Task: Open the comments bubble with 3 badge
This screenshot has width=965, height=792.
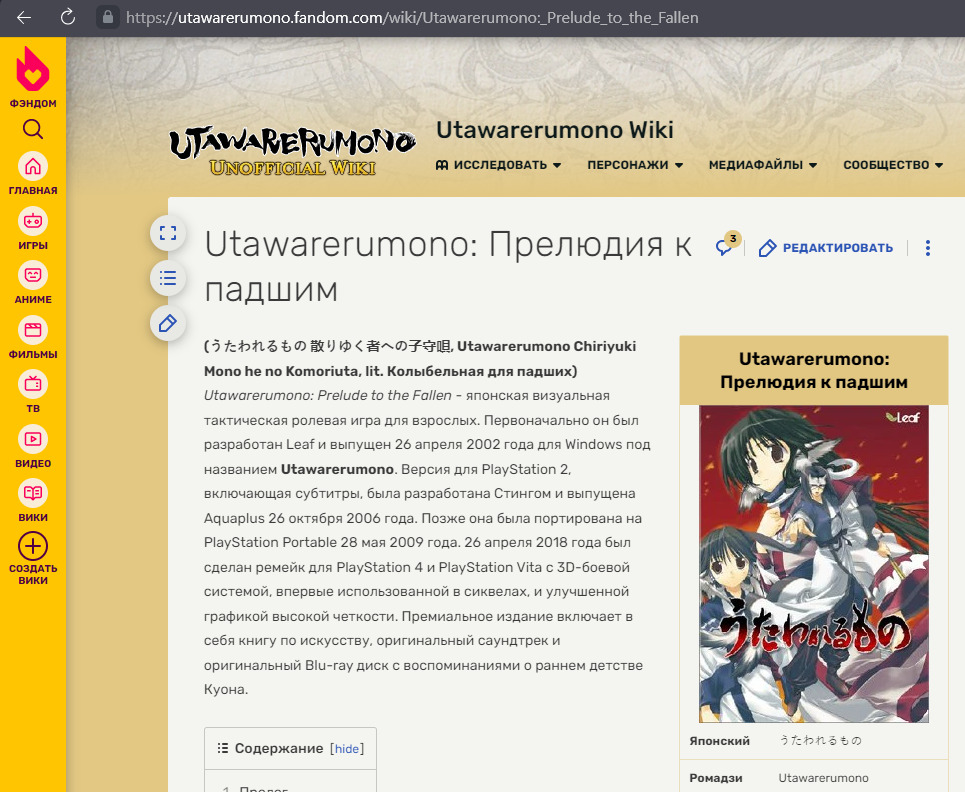Action: pos(725,247)
